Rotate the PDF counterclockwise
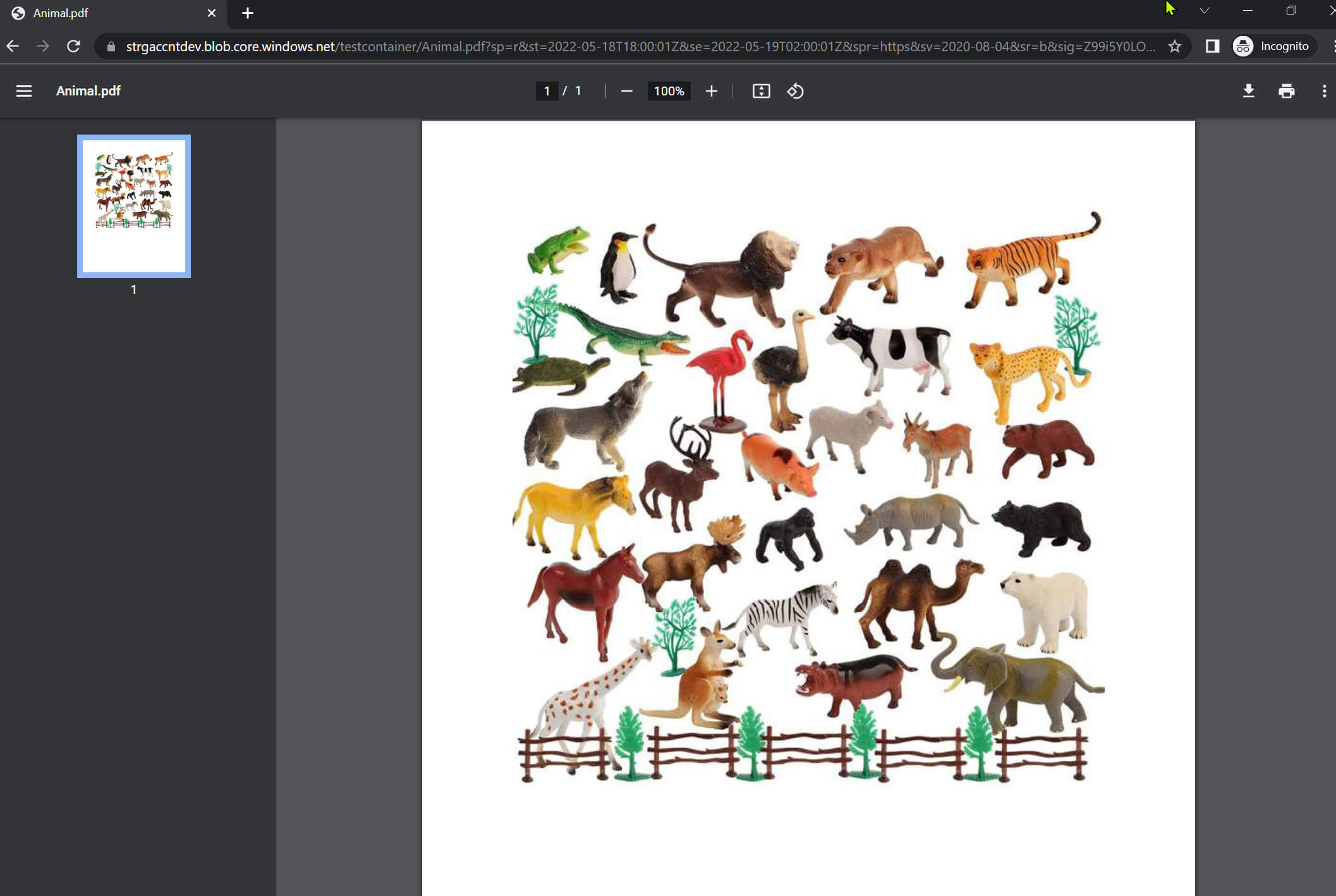The height and width of the screenshot is (896, 1336). point(795,91)
